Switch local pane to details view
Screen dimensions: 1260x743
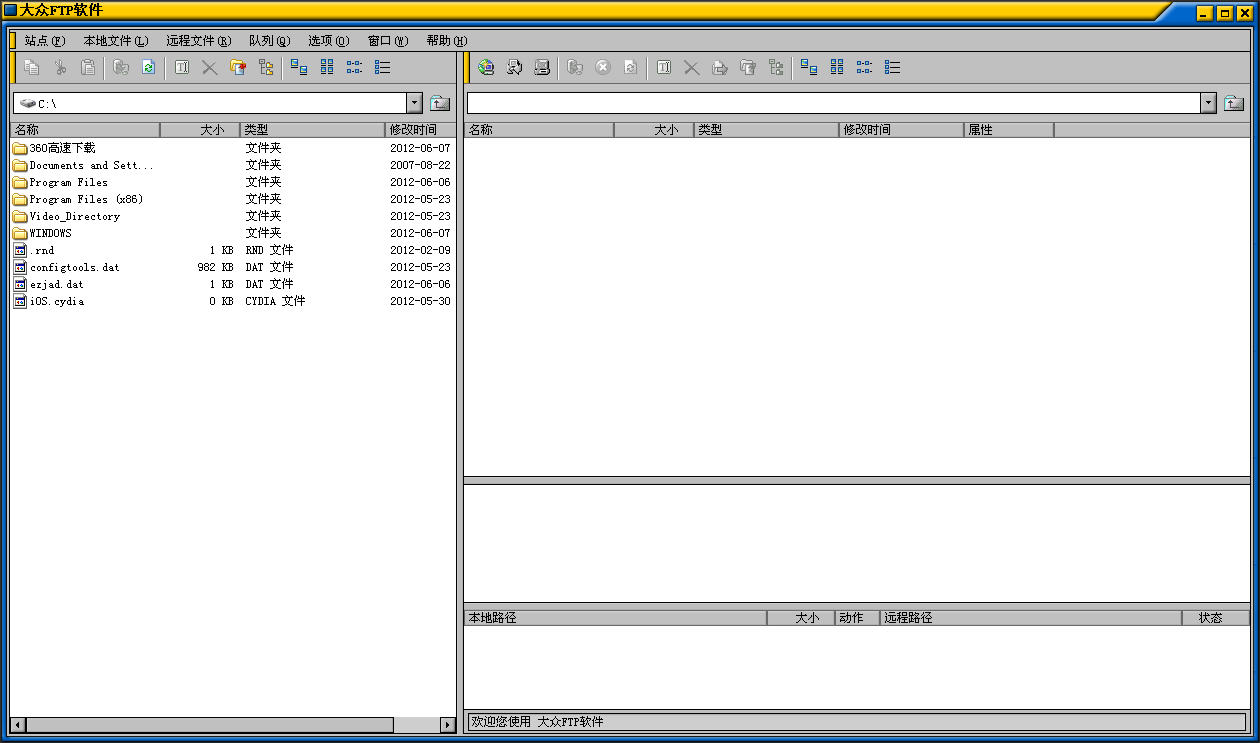[383, 67]
